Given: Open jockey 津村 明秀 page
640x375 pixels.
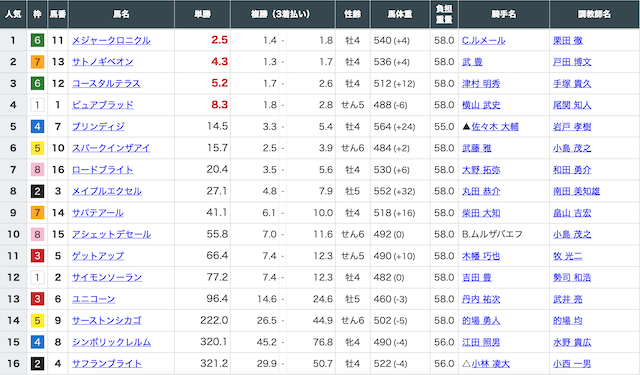Looking at the screenshot, I should pos(481,84).
